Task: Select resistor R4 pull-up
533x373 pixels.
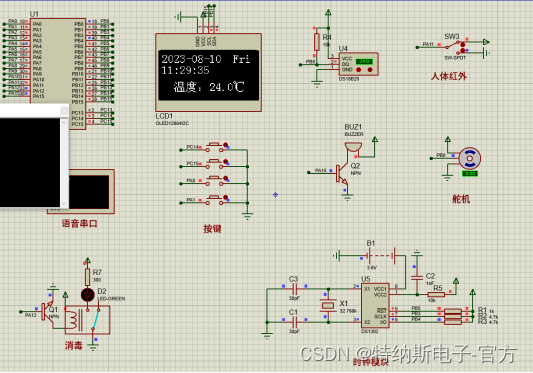Action: point(317,42)
